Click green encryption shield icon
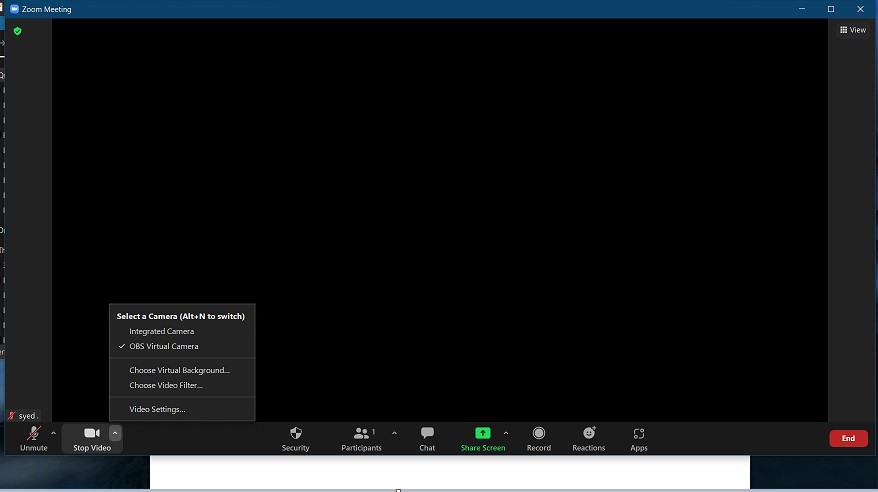This screenshot has width=878, height=492. coord(17,31)
